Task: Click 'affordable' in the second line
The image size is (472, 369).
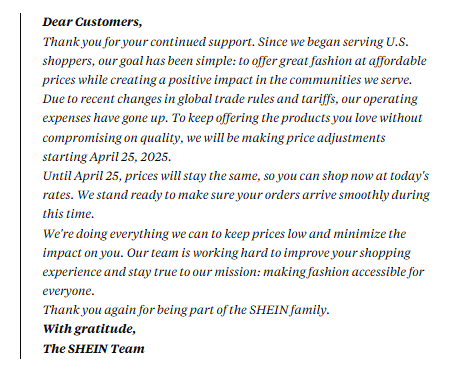Action: tap(397, 61)
